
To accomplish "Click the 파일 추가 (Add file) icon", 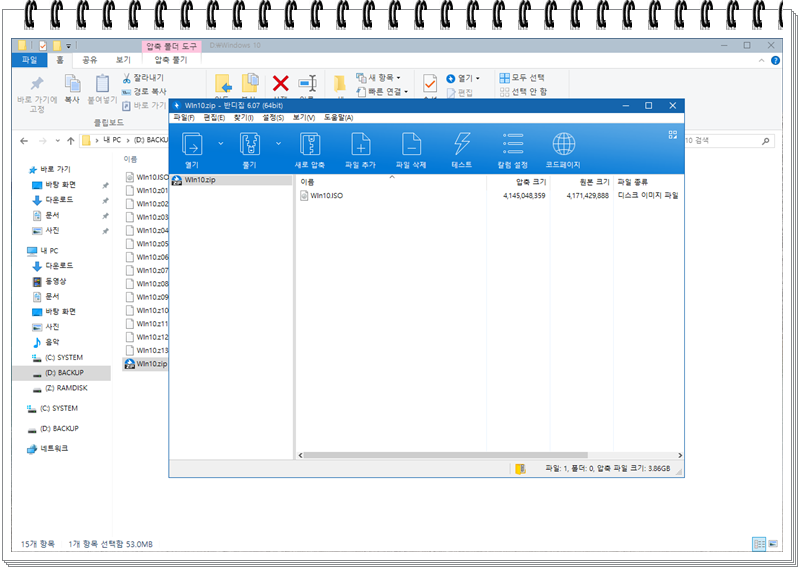I will [x=360, y=144].
